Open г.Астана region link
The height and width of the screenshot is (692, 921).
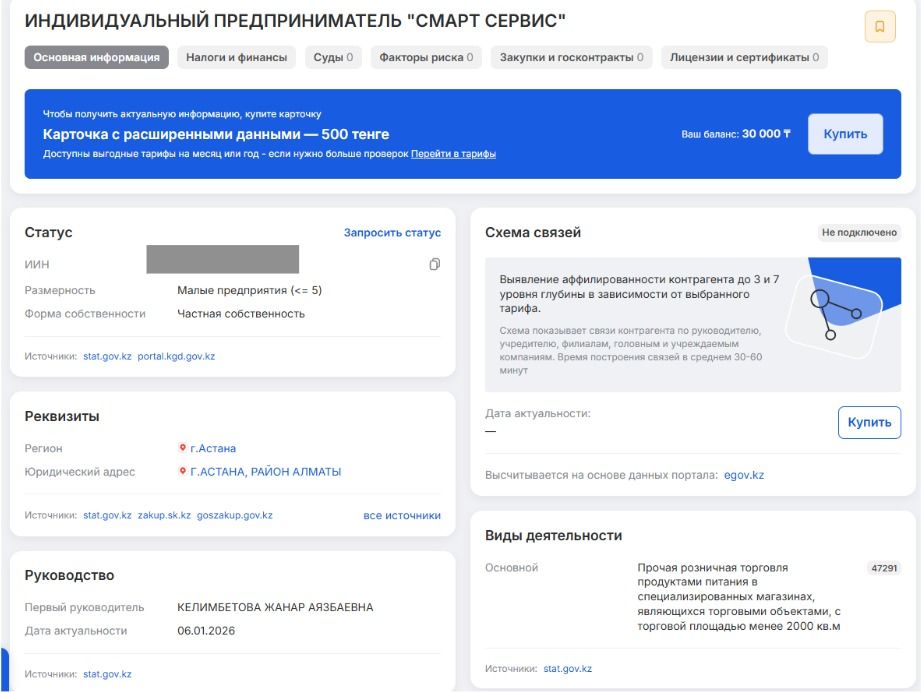click(x=213, y=448)
